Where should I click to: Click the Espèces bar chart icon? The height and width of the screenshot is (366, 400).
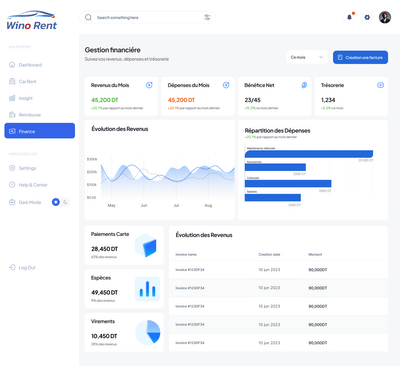(147, 289)
